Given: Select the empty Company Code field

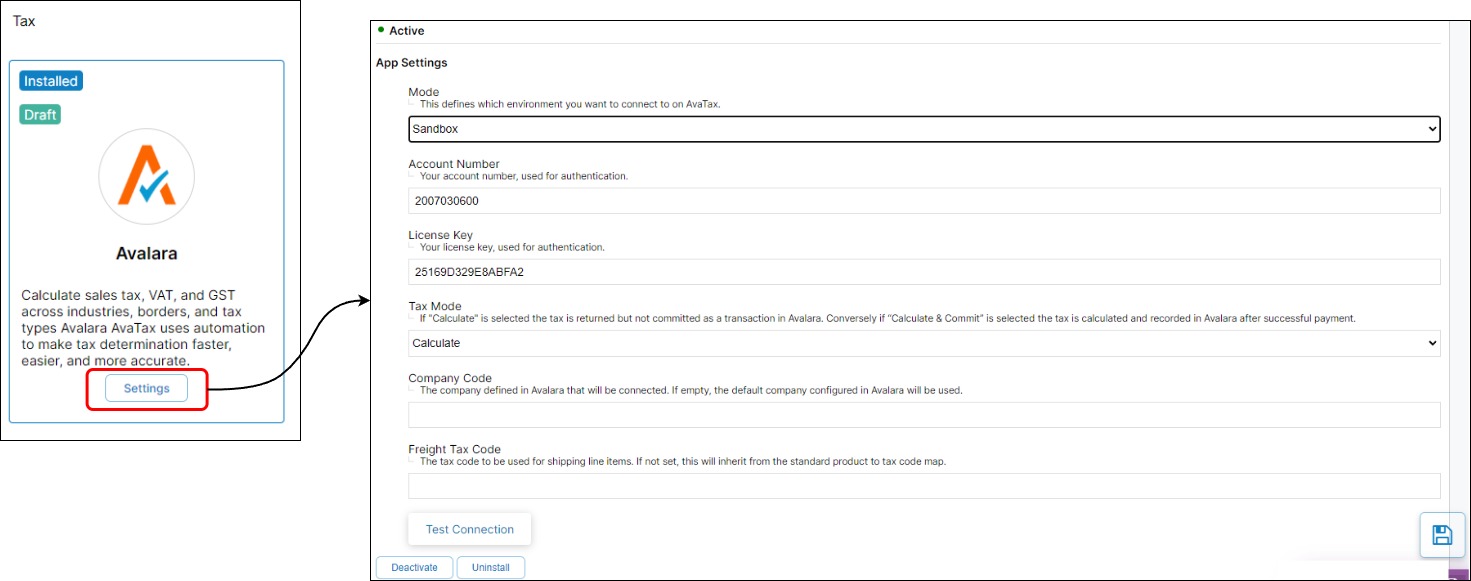Looking at the screenshot, I should click(x=923, y=415).
